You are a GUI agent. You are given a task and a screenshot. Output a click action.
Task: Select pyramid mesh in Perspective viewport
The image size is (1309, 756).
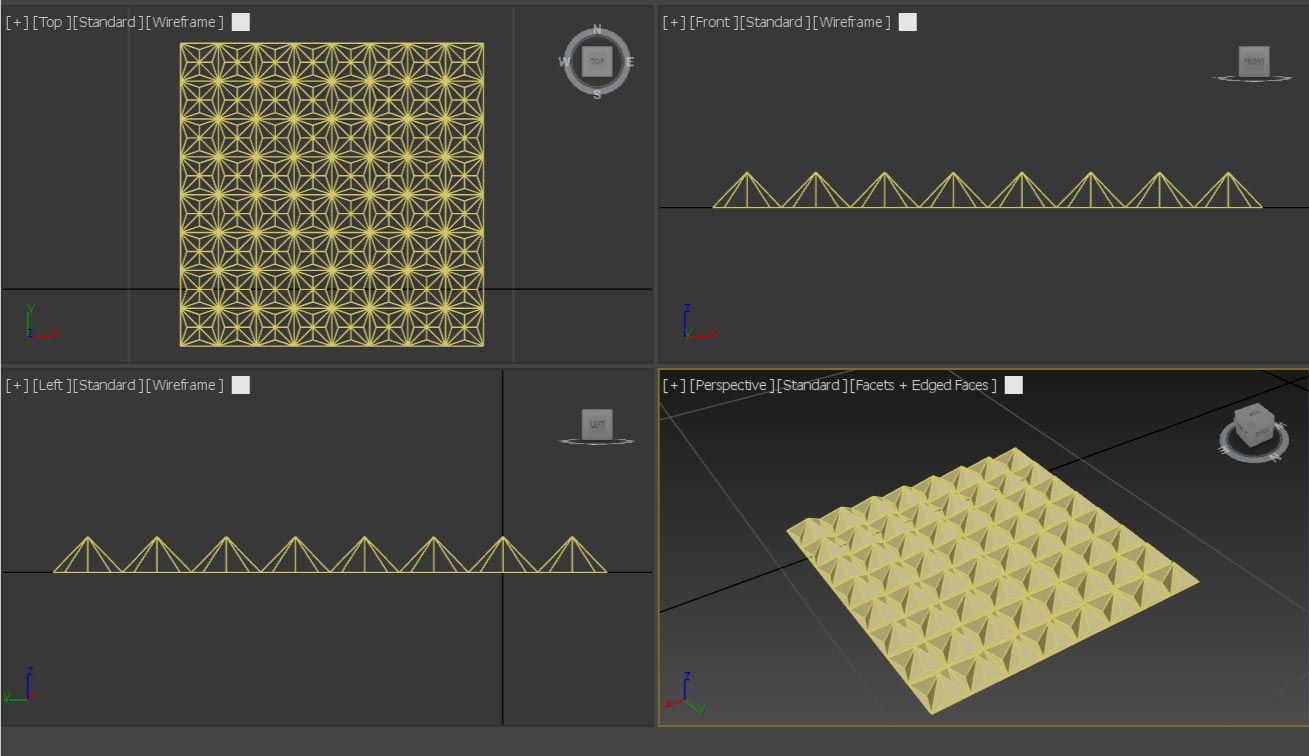click(992, 580)
